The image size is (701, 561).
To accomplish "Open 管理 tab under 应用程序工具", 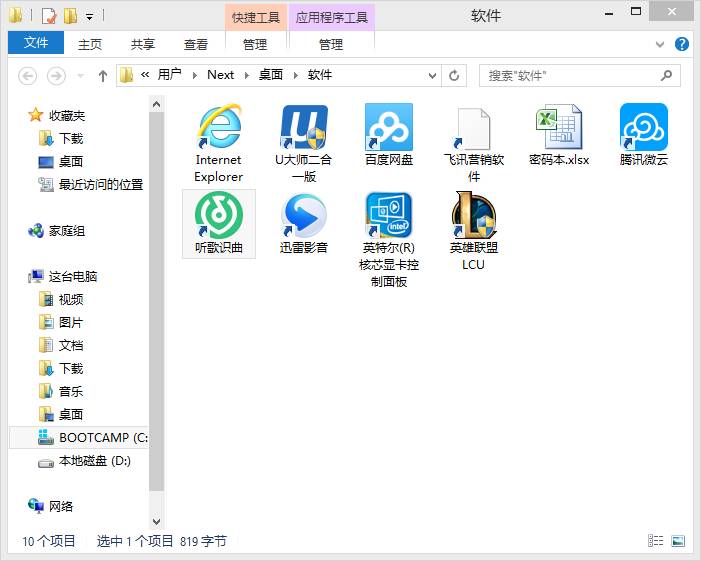I will point(331,44).
